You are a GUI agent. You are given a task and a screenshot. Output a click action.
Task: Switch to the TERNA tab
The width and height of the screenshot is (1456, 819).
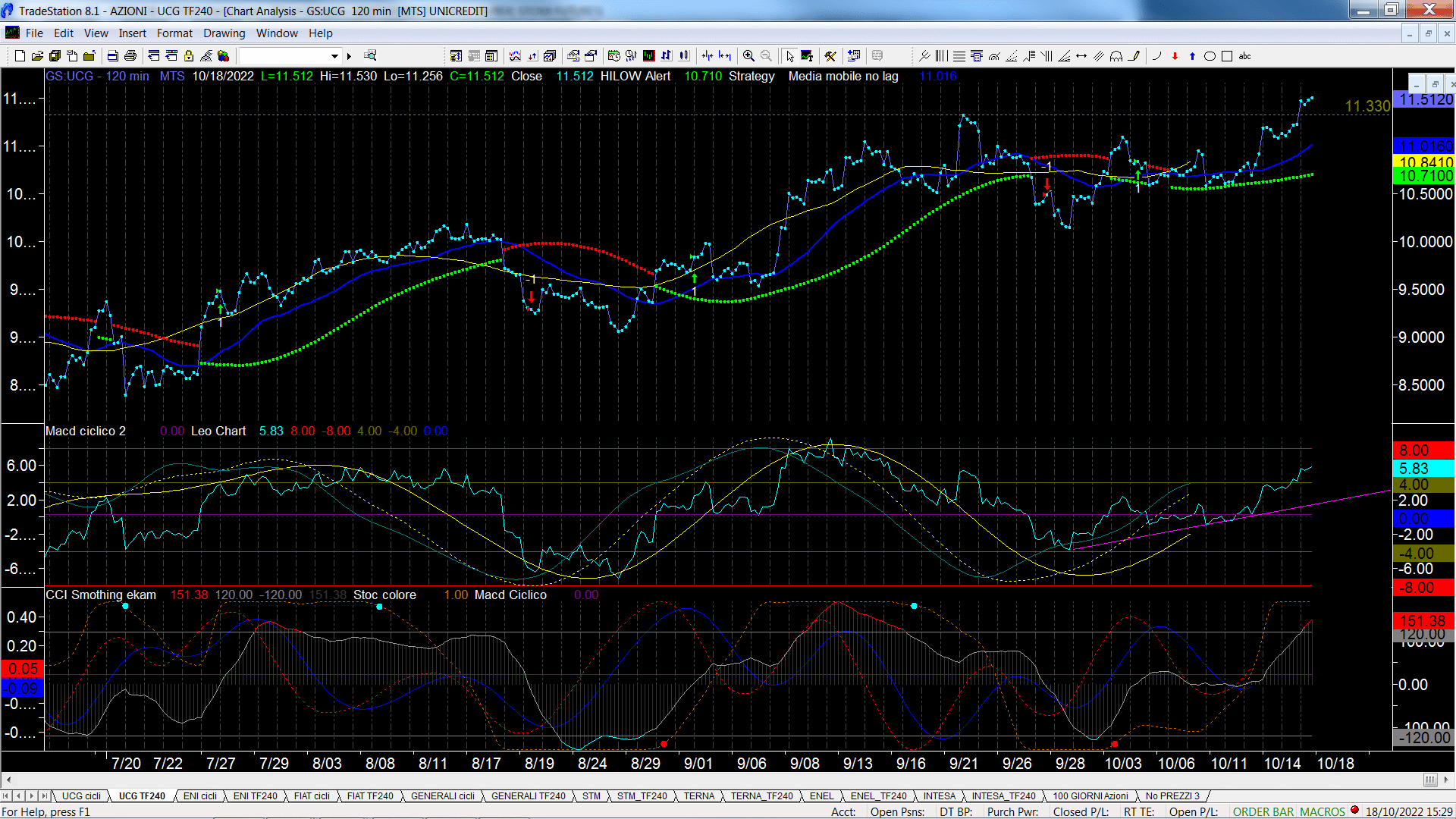tap(699, 795)
